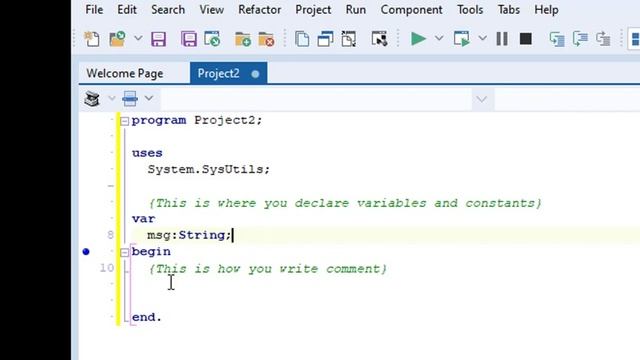The height and width of the screenshot is (360, 640).
Task: Open the Tabs menu
Action: (509, 10)
